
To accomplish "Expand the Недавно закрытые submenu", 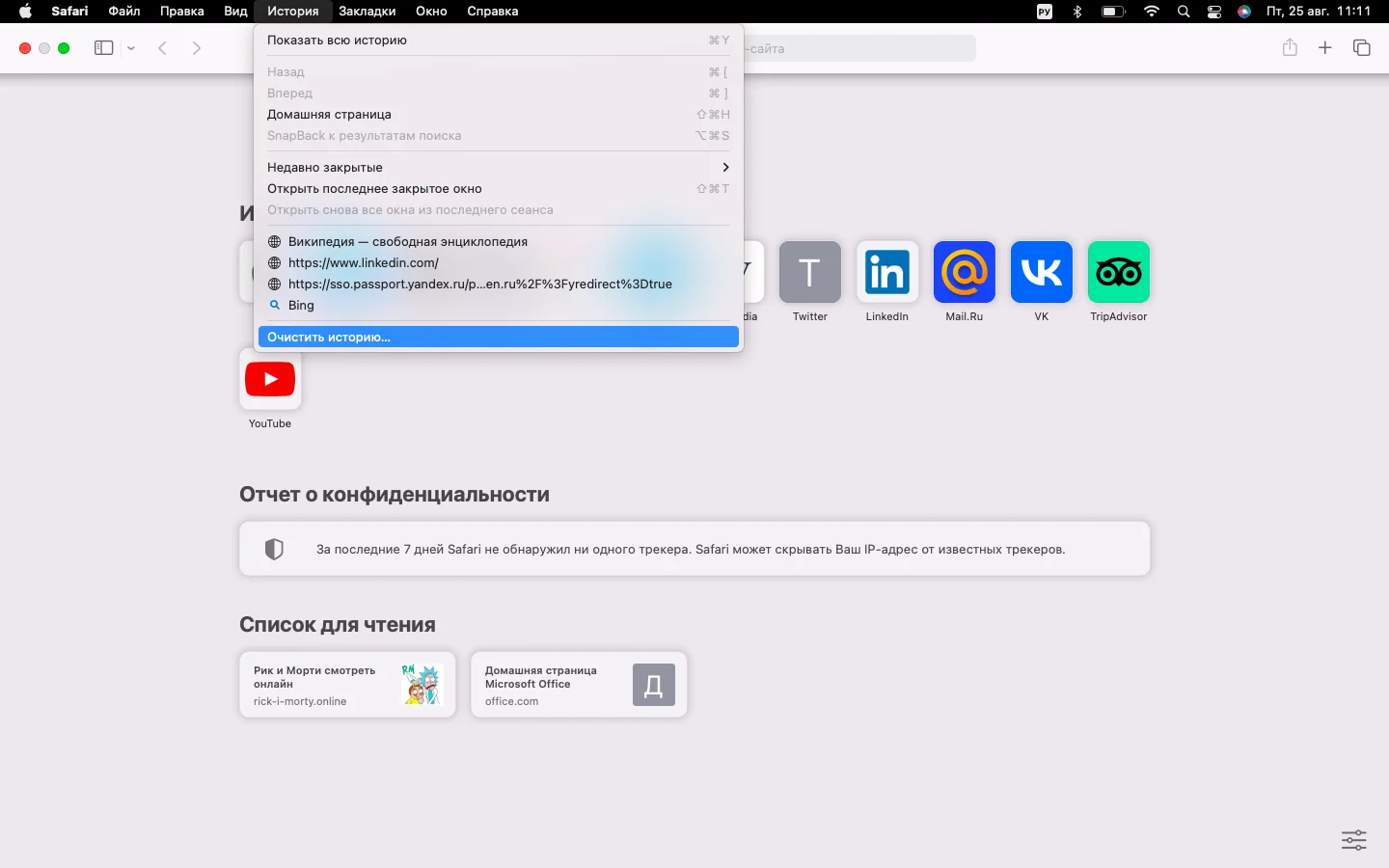I will pyautogui.click(x=499, y=168).
